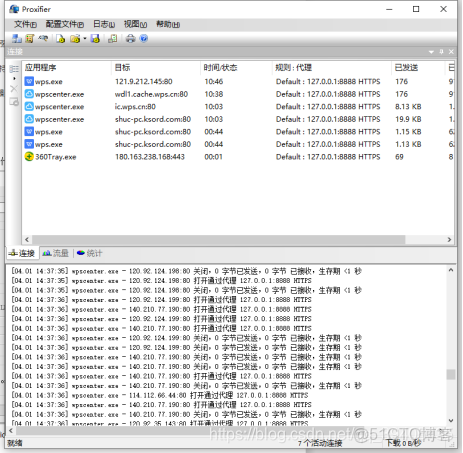Sort by the 规则:代理 column header
This screenshot has width=463, height=453.
(x=332, y=68)
